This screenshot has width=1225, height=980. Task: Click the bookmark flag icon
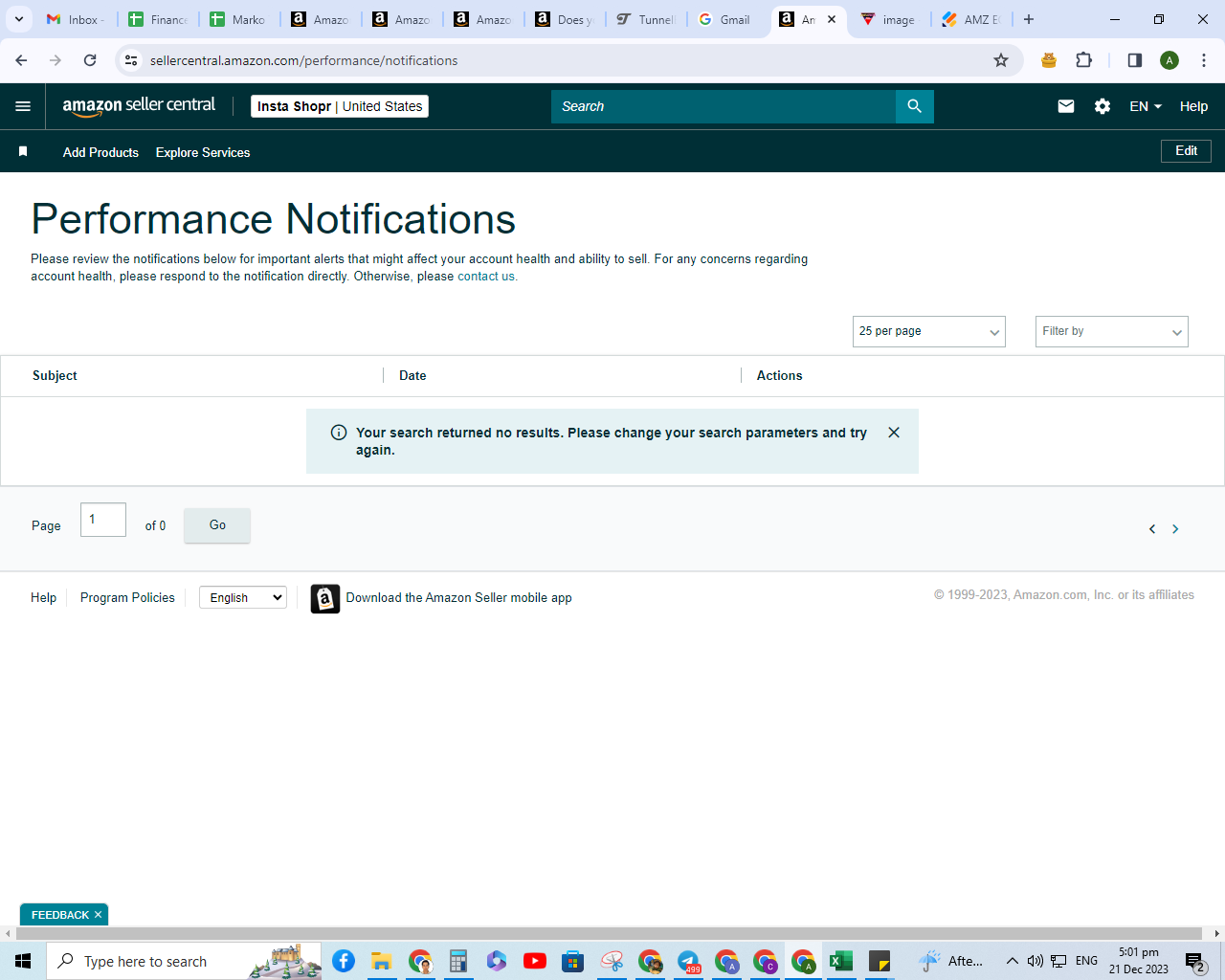click(23, 151)
